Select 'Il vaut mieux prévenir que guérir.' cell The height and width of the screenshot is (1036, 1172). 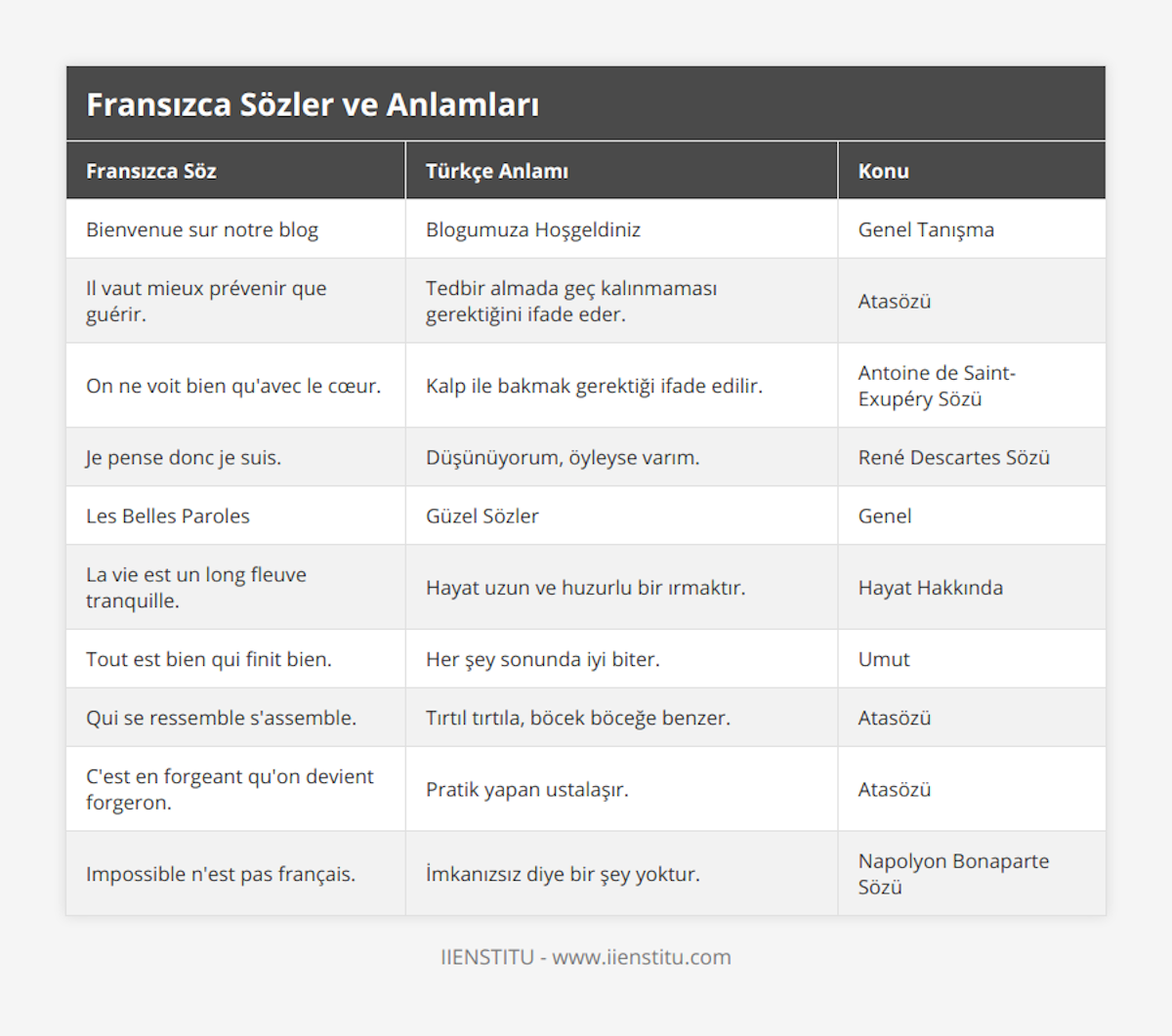point(206,301)
